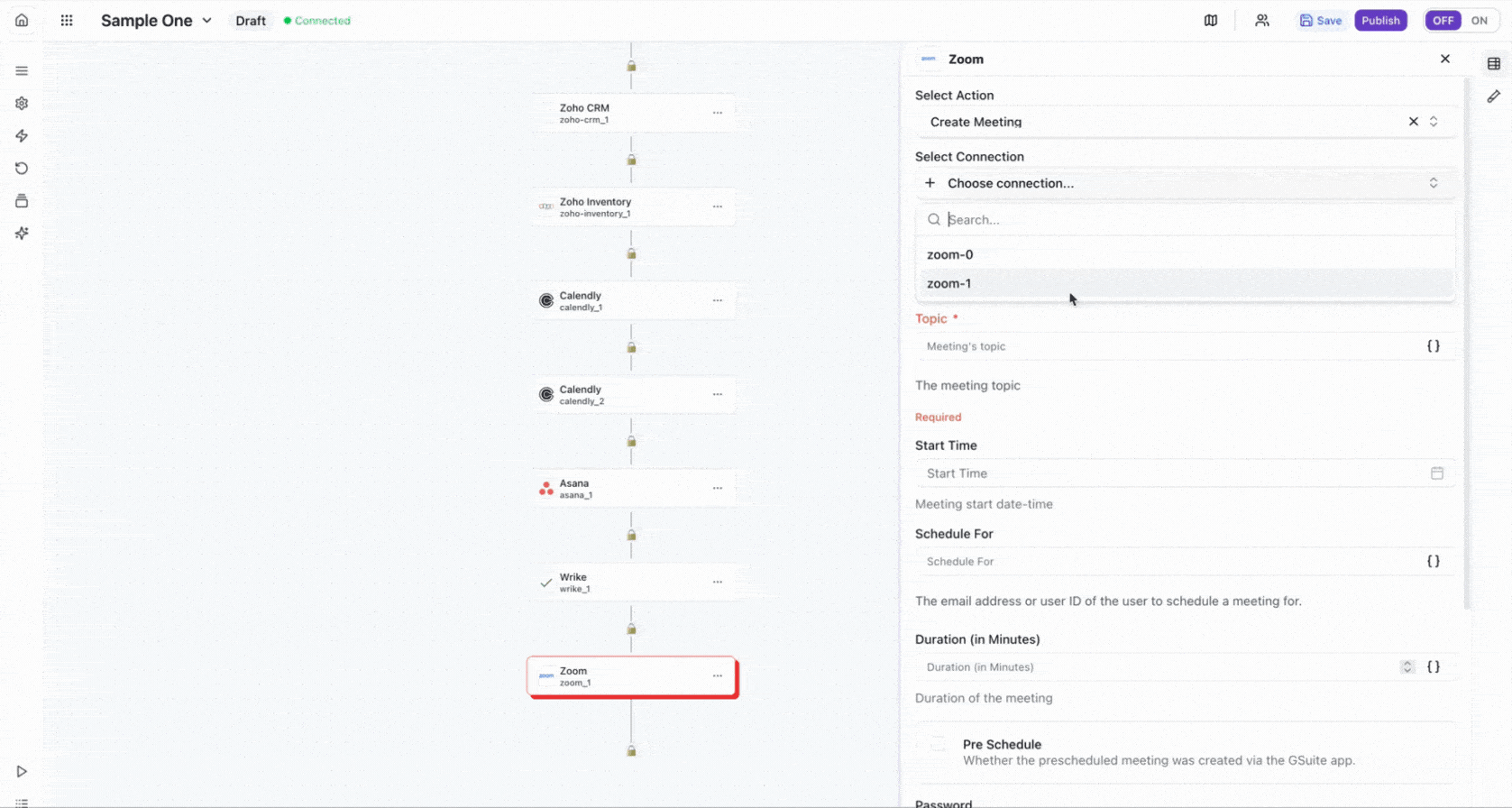Click the lightning bolt sidebar icon
This screenshot has width=1512, height=808.
point(22,136)
